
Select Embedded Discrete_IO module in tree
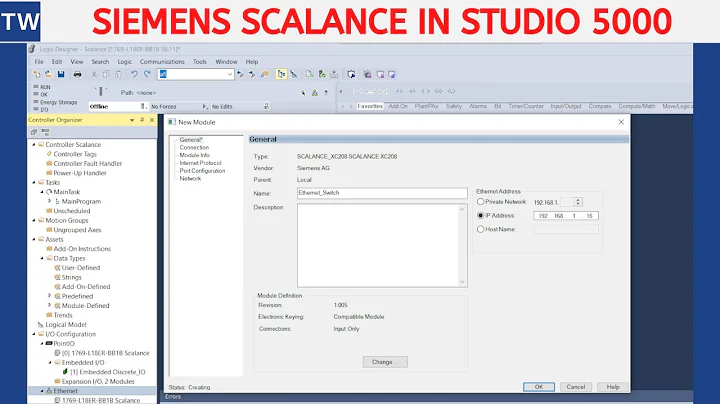[x=108, y=372]
